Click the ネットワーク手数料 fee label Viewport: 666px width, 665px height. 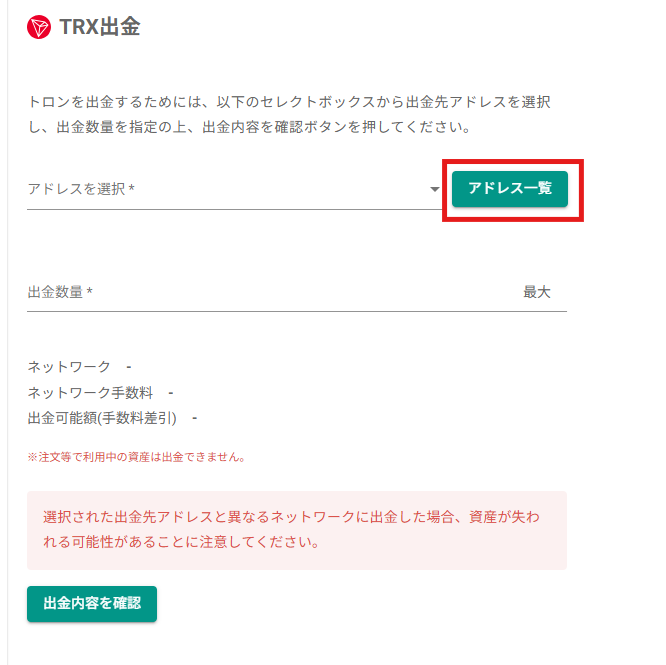pos(90,393)
